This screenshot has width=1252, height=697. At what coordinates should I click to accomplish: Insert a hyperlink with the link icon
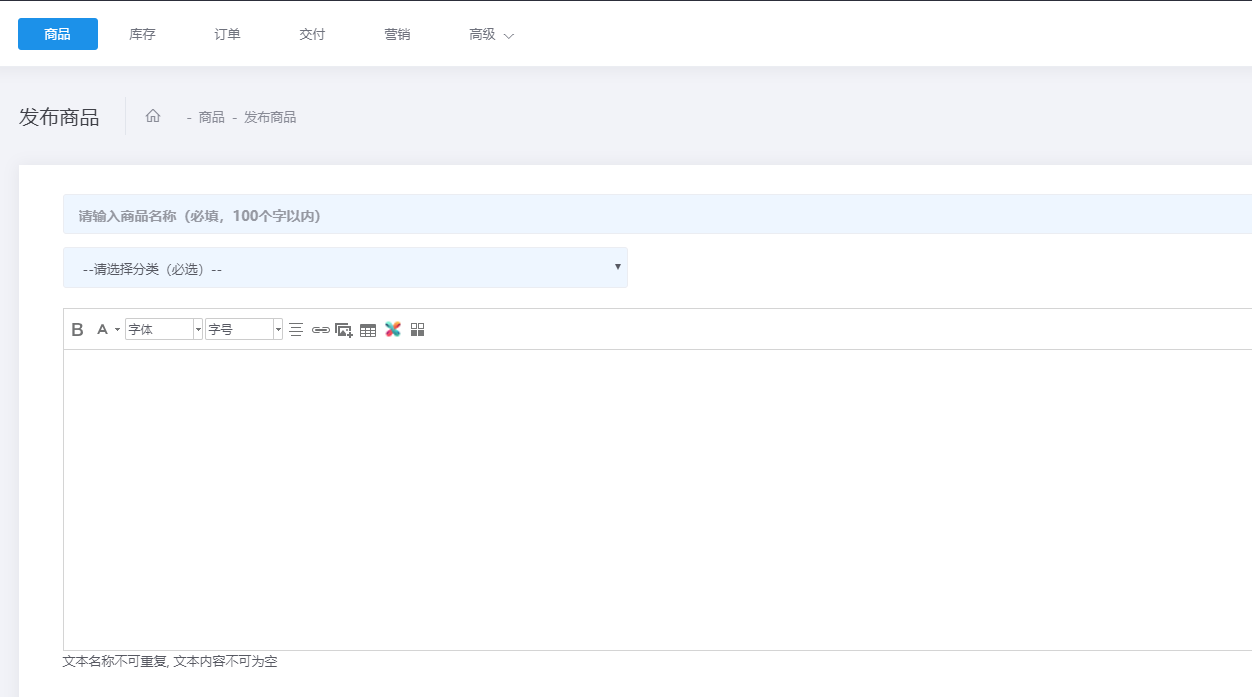pos(320,330)
